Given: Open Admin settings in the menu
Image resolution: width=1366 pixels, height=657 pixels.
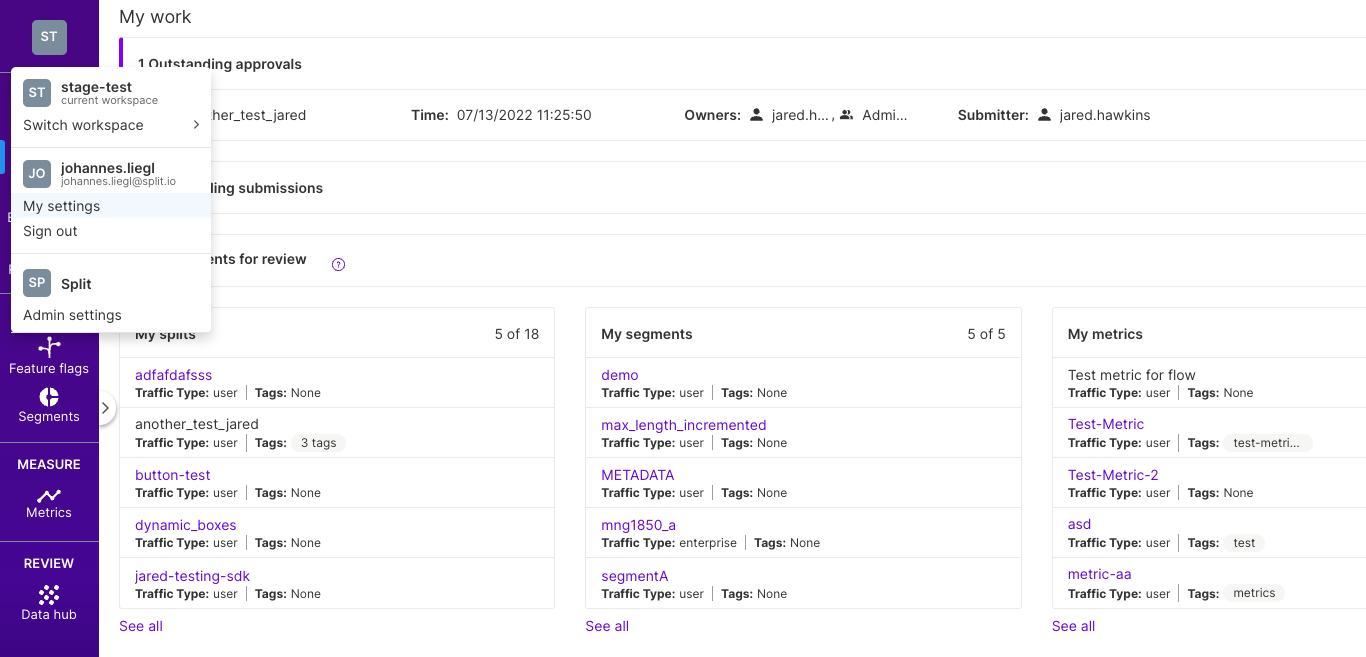Looking at the screenshot, I should [x=111, y=315].
